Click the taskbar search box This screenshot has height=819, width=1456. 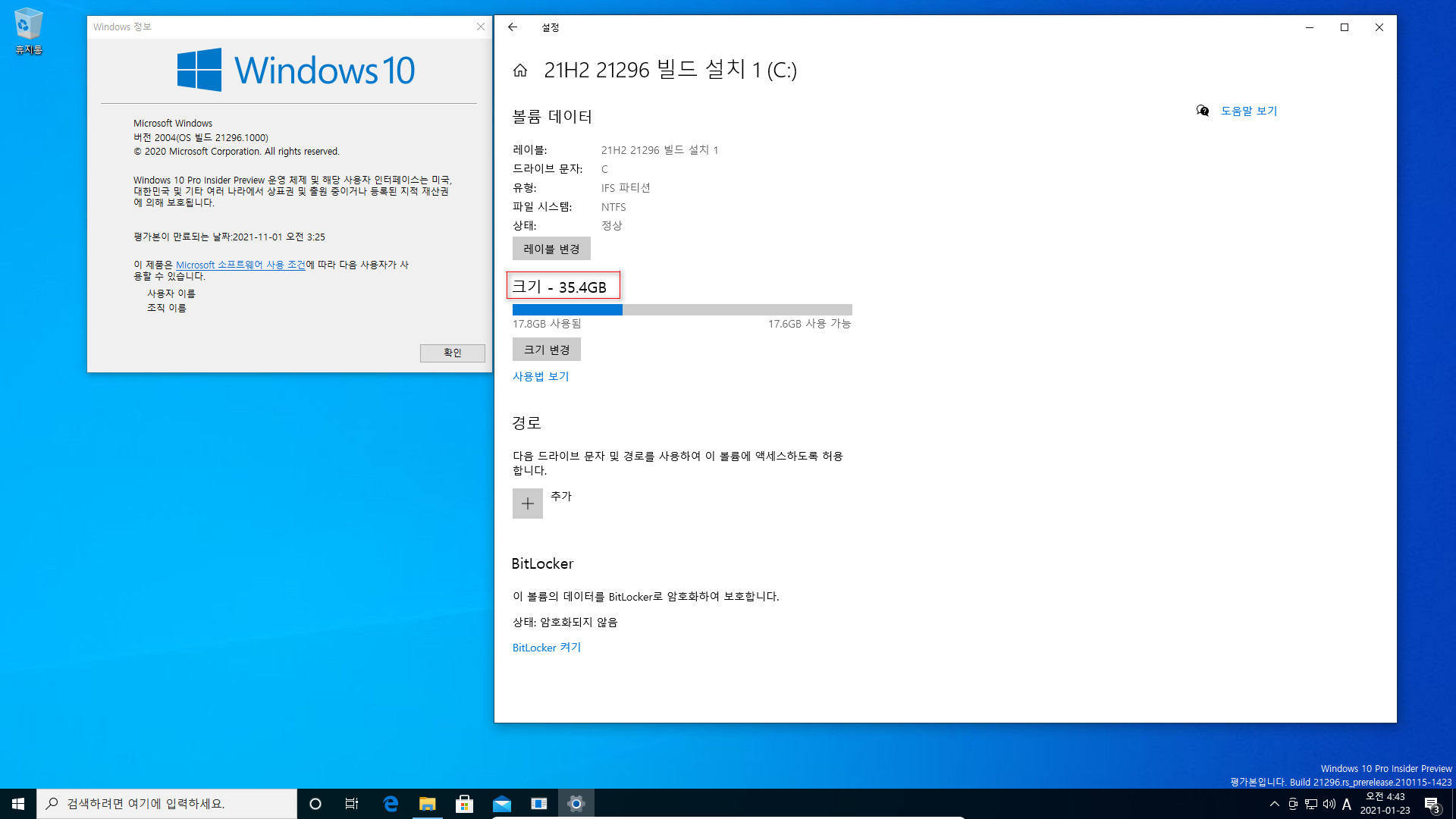(x=167, y=804)
